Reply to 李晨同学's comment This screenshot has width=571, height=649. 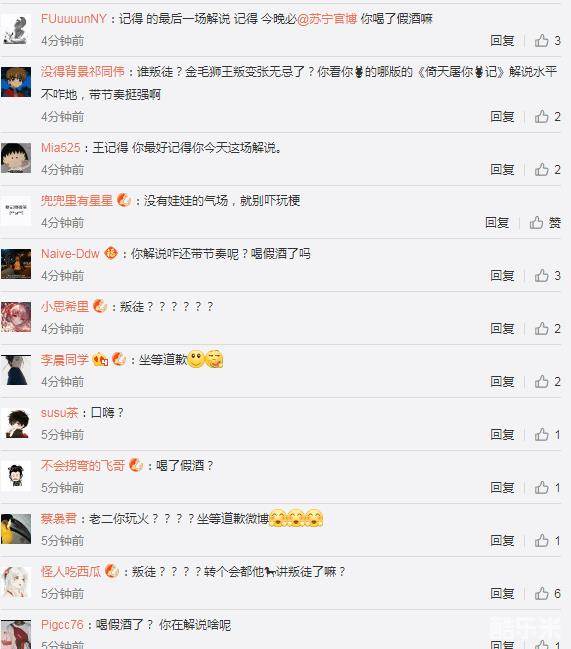point(502,382)
